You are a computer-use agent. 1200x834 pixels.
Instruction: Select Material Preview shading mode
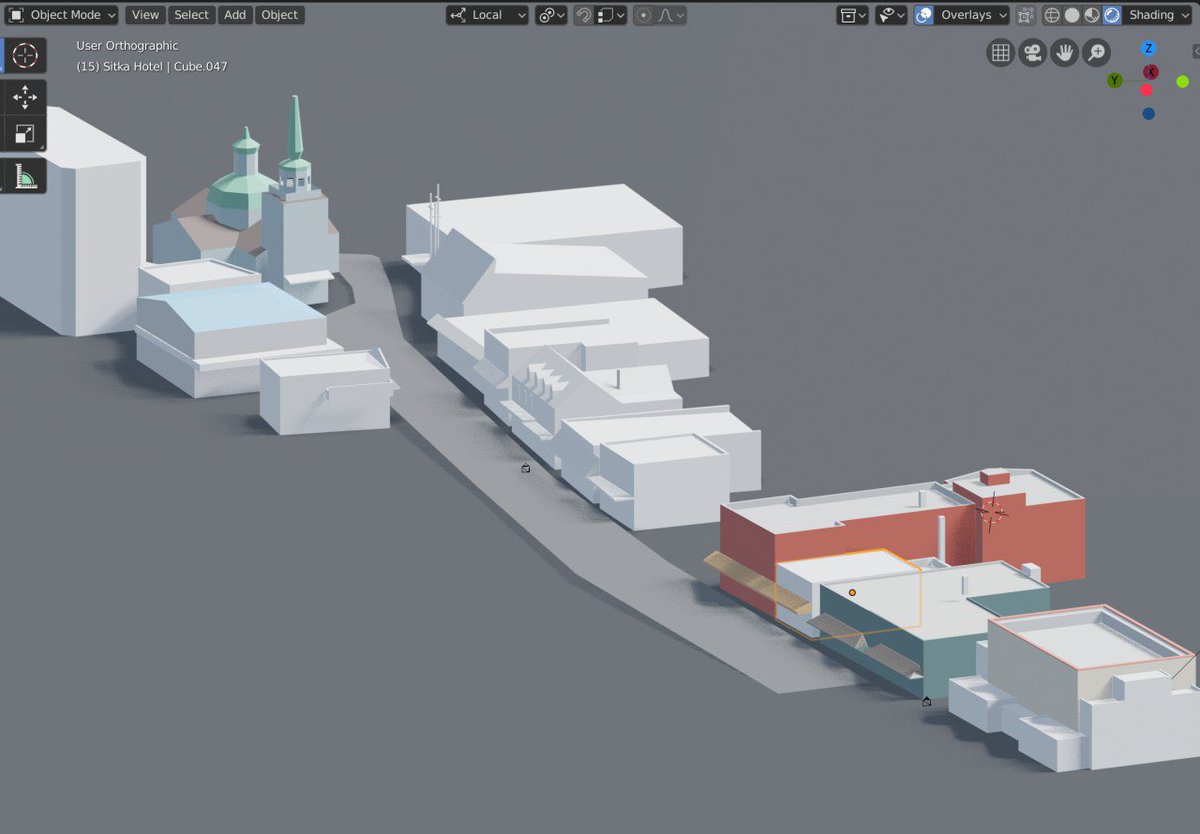[1092, 14]
